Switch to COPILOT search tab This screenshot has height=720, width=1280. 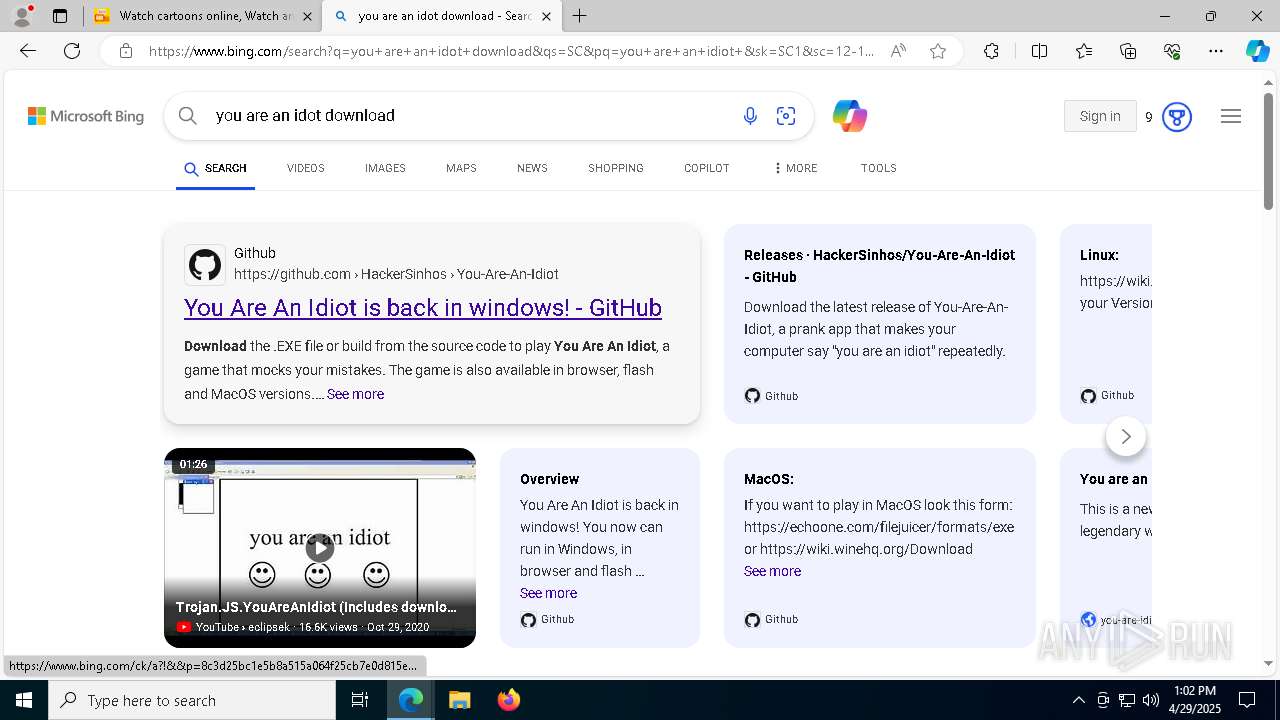coord(707,168)
